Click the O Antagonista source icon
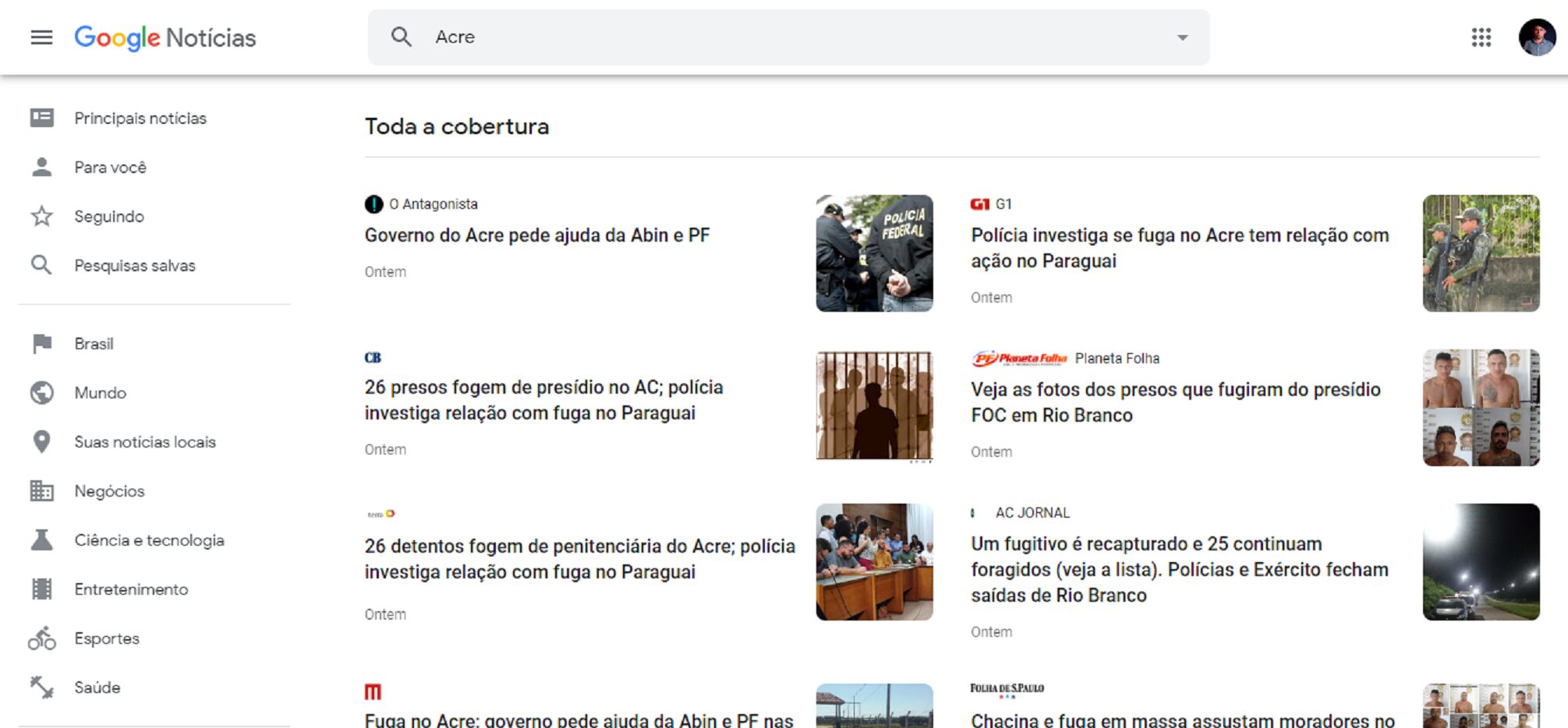Viewport: 1568px width, 728px height. 373,204
